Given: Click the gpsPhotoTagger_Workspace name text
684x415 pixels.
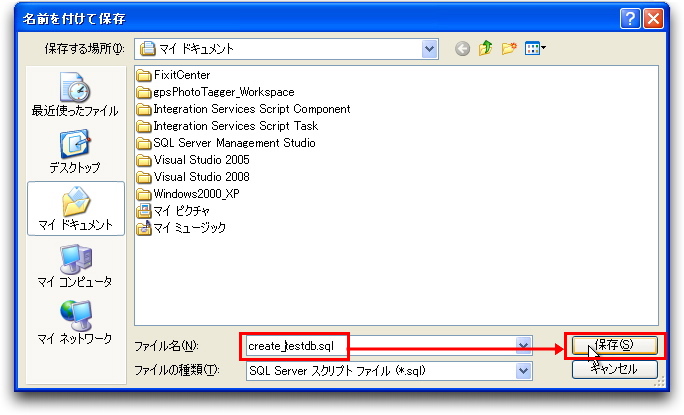Looking at the screenshot, I should pos(224,92).
